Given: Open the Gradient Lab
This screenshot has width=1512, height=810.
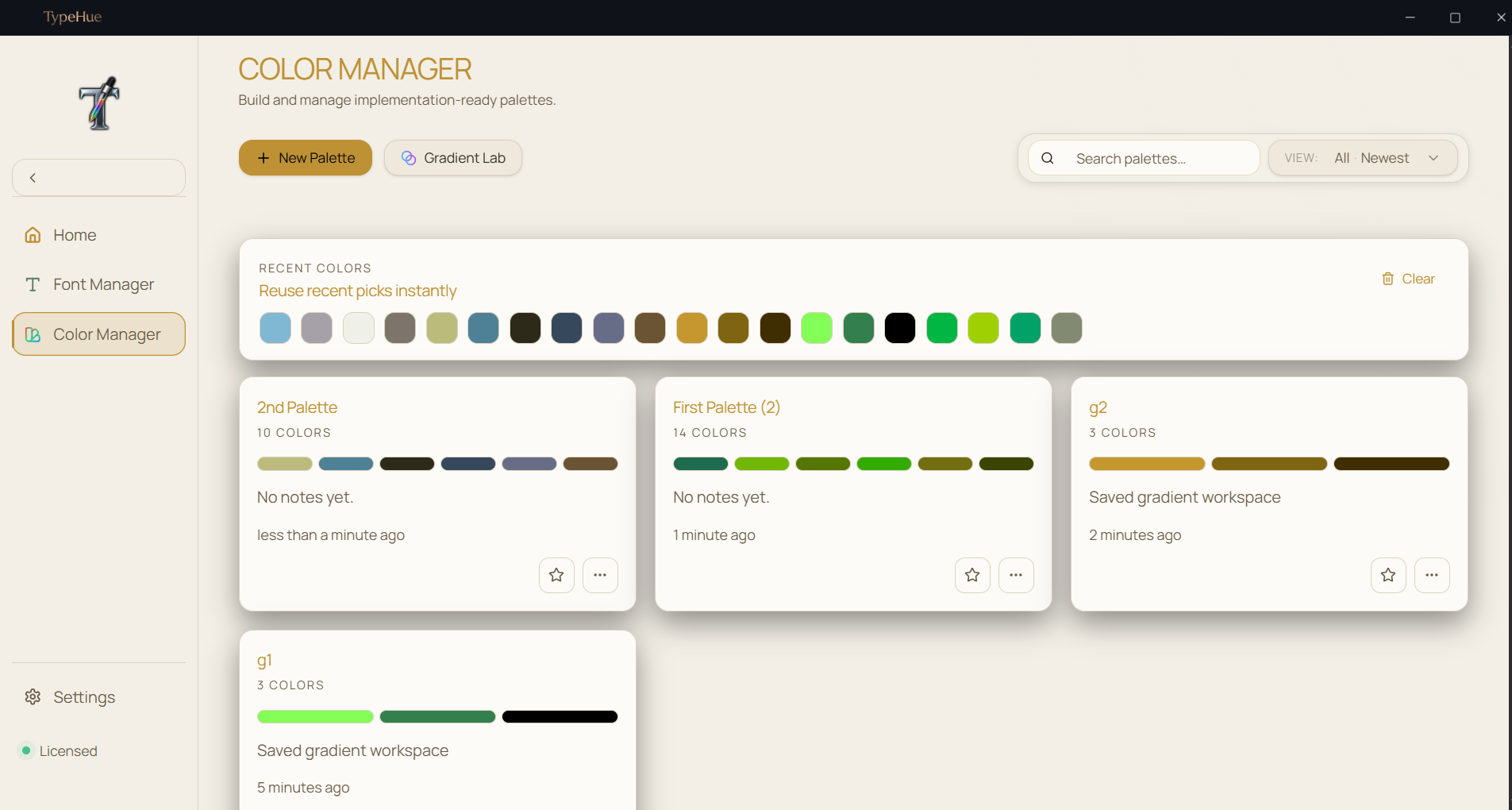Looking at the screenshot, I should [x=453, y=158].
